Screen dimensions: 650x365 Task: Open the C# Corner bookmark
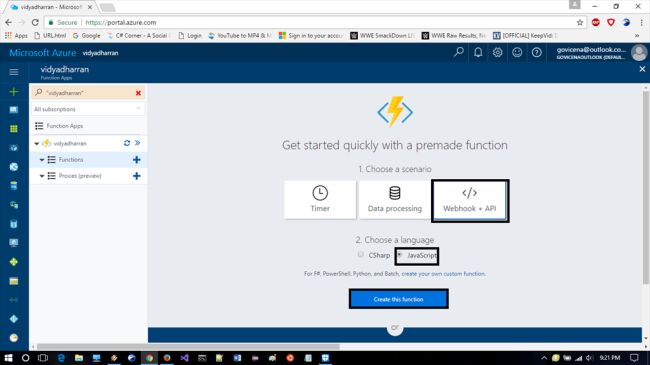click(138, 36)
